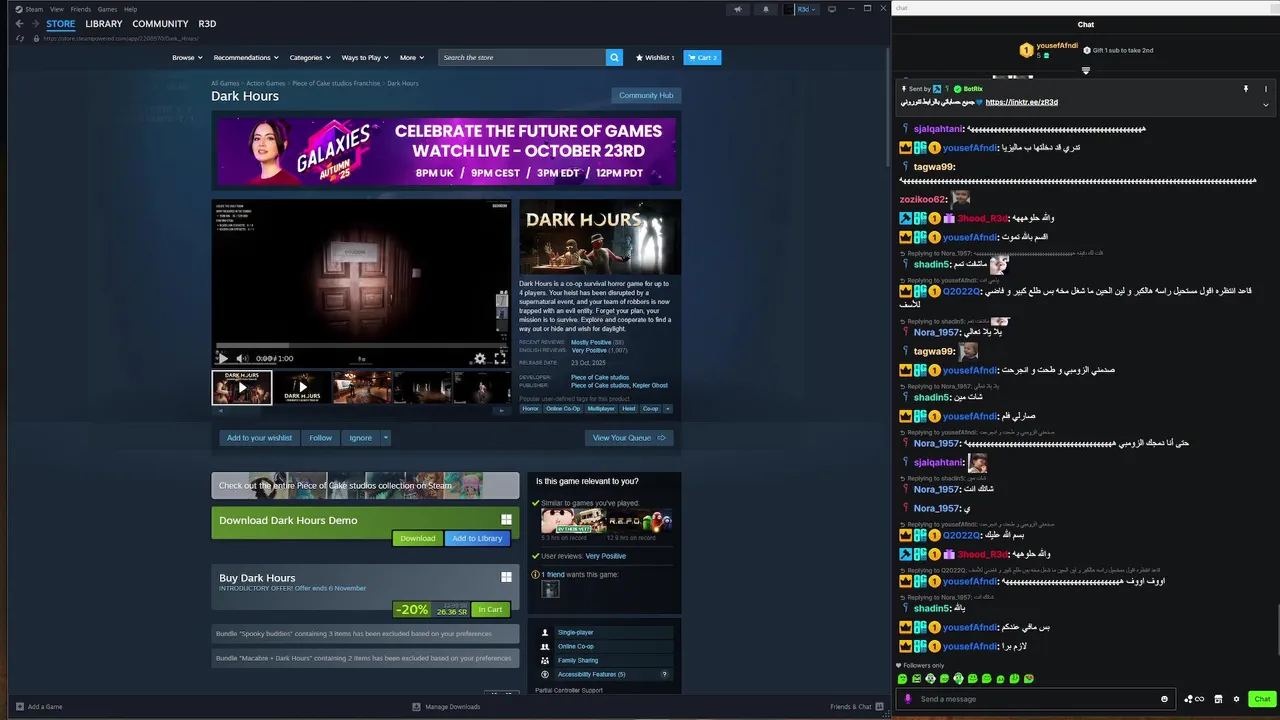Click View Your Queue button

pyautogui.click(x=629, y=438)
